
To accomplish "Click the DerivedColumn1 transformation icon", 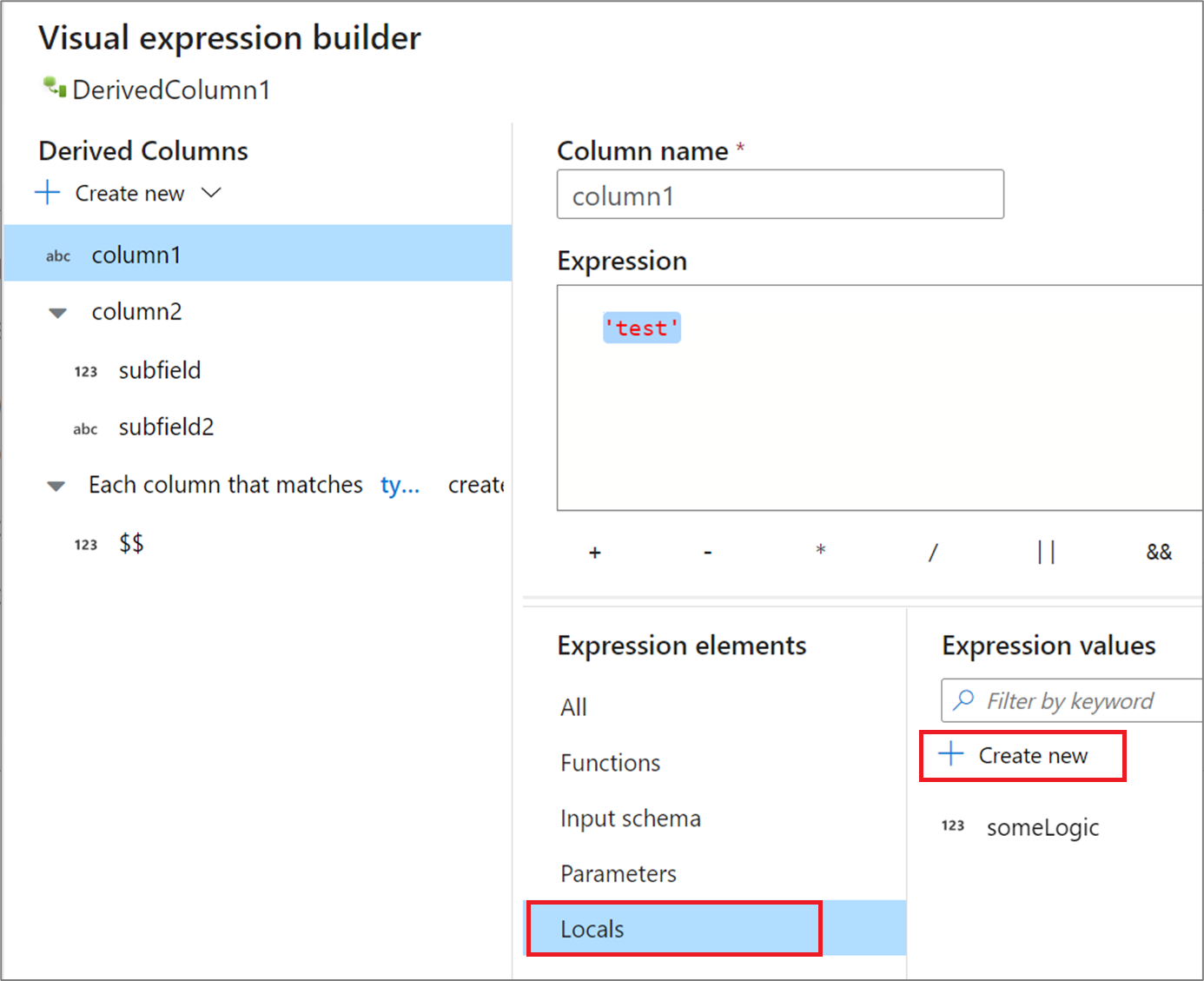I will click(55, 87).
